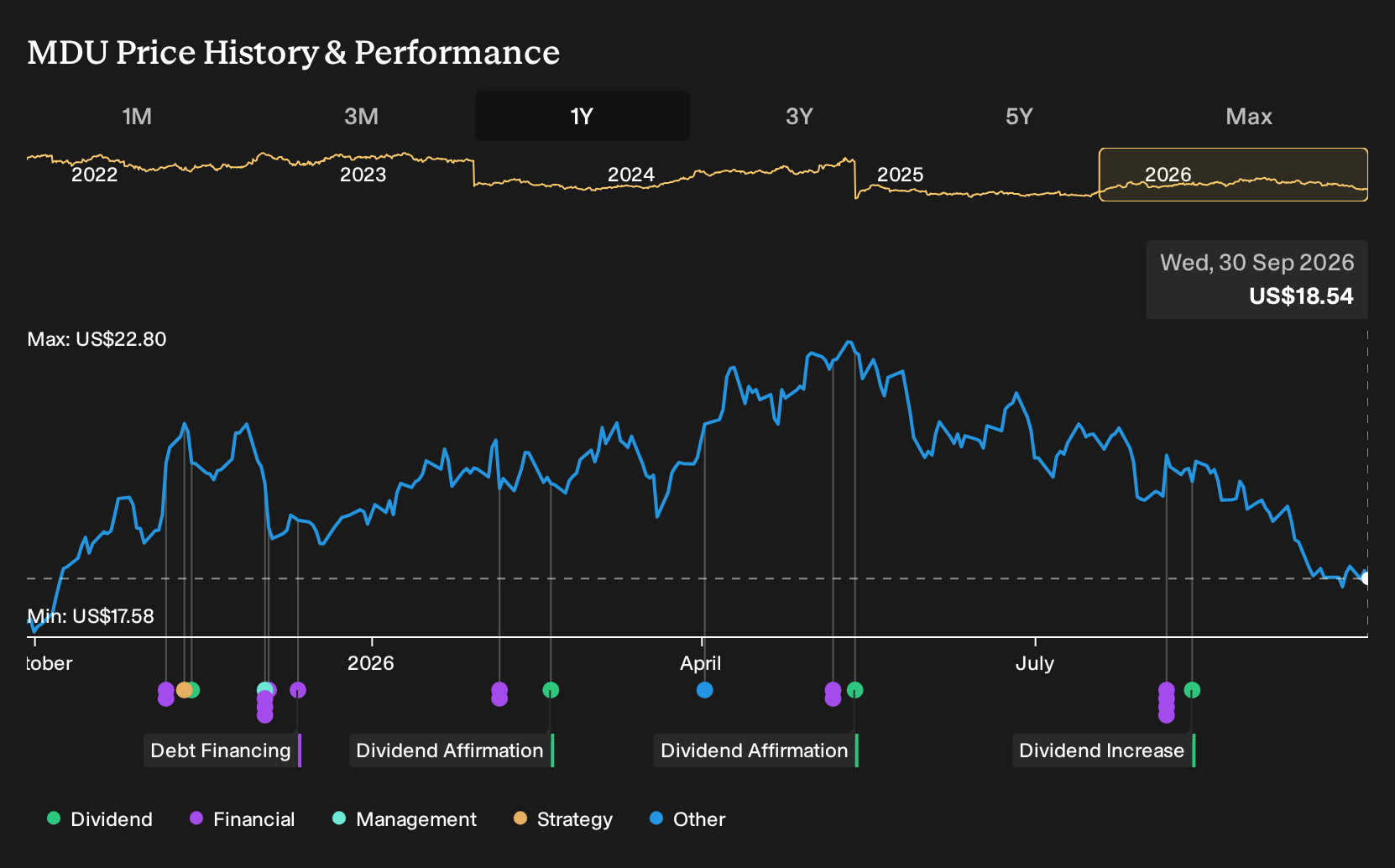
Task: Click purple financial marker above Debt Financing label
Action: coord(298,690)
